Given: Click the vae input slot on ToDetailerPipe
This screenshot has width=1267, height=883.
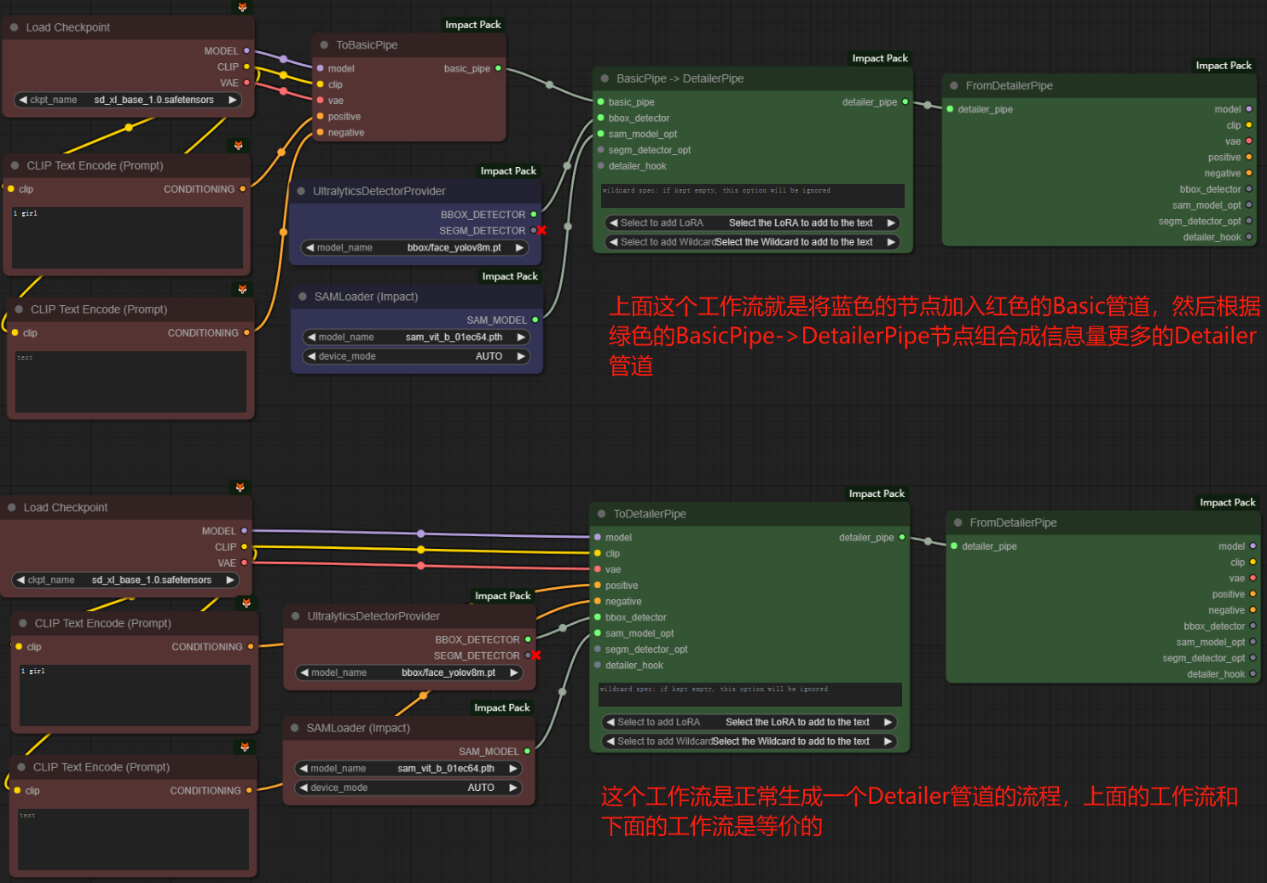Looking at the screenshot, I should [597, 569].
